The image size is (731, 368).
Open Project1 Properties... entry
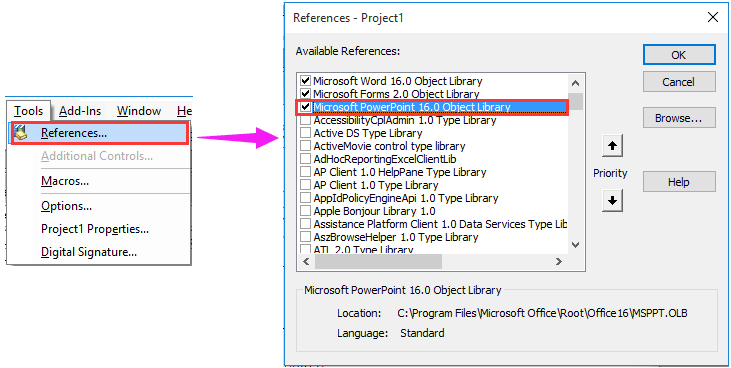tap(95, 229)
